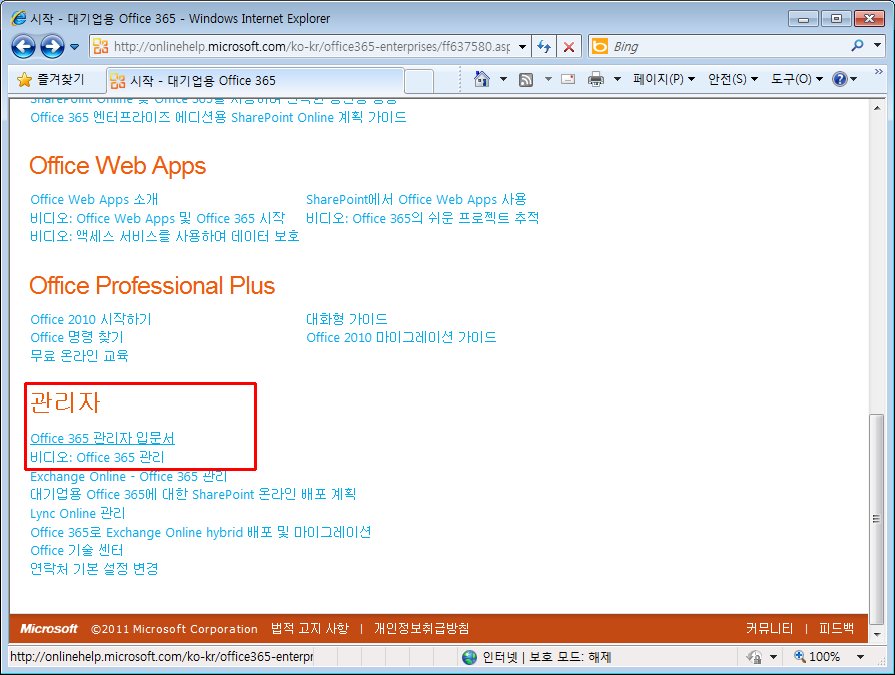Open Office 2010 마이그레이션 가이드 link
Image resolution: width=895 pixels, height=675 pixels.
401,338
